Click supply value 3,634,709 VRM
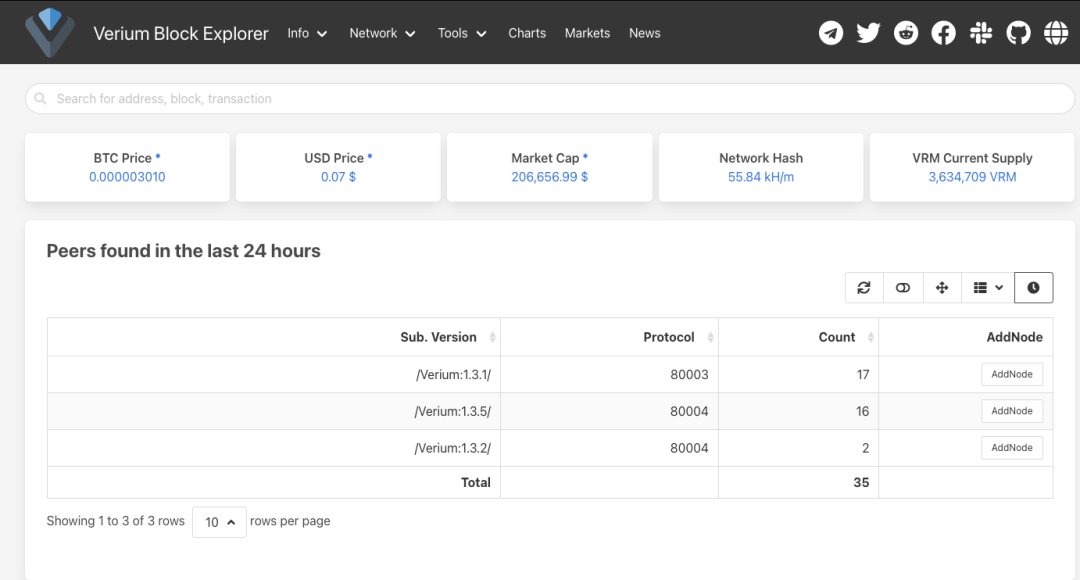This screenshot has height=580, width=1080. (972, 176)
